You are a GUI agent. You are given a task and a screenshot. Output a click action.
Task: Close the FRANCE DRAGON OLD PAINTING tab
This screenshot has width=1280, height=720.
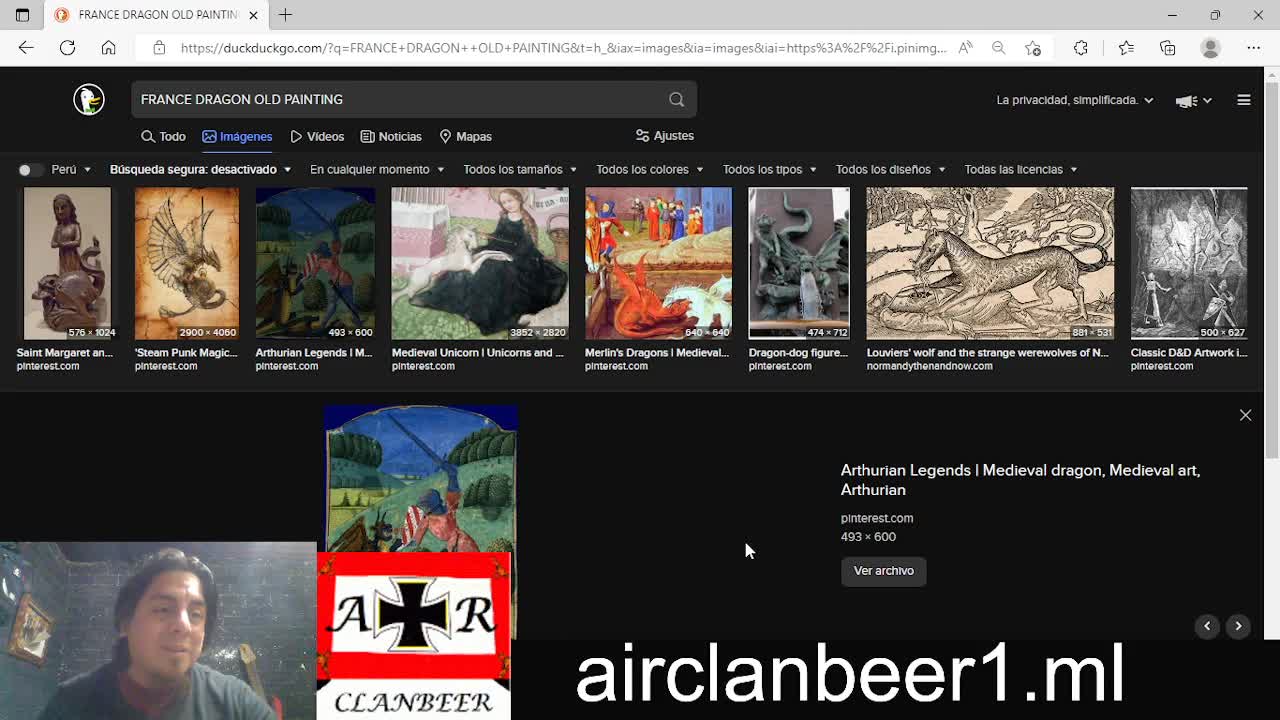(253, 15)
